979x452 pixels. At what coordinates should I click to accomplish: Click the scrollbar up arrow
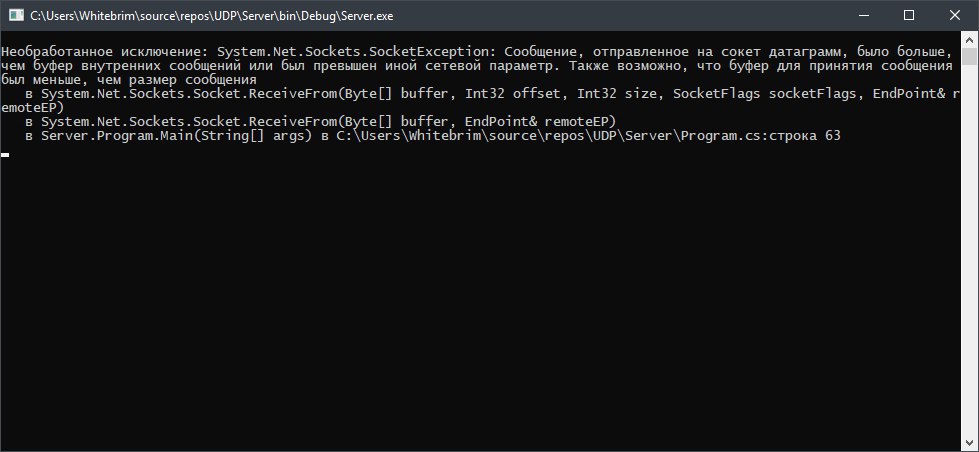[969, 38]
